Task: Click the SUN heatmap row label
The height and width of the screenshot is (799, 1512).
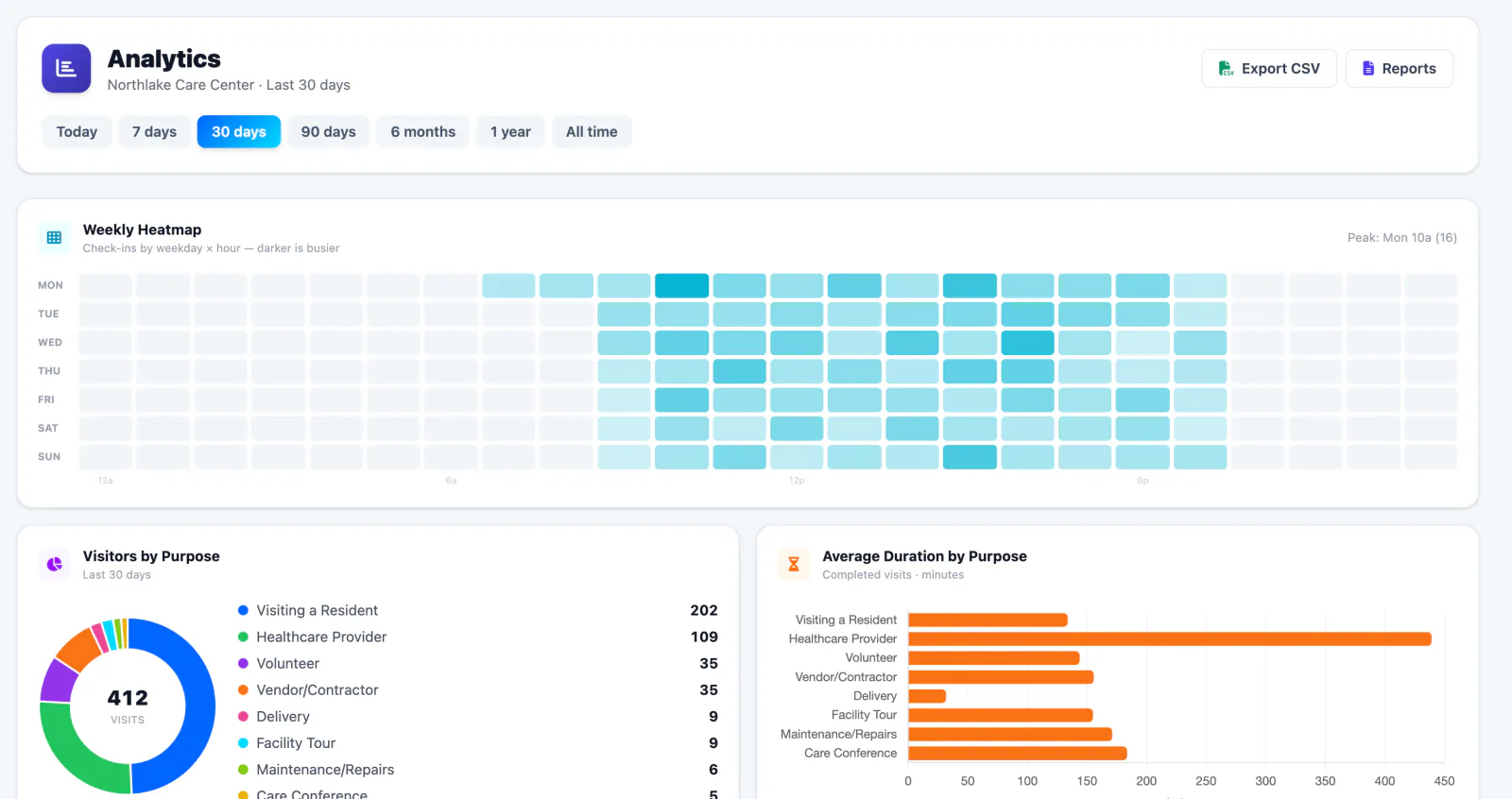Action: click(49, 457)
